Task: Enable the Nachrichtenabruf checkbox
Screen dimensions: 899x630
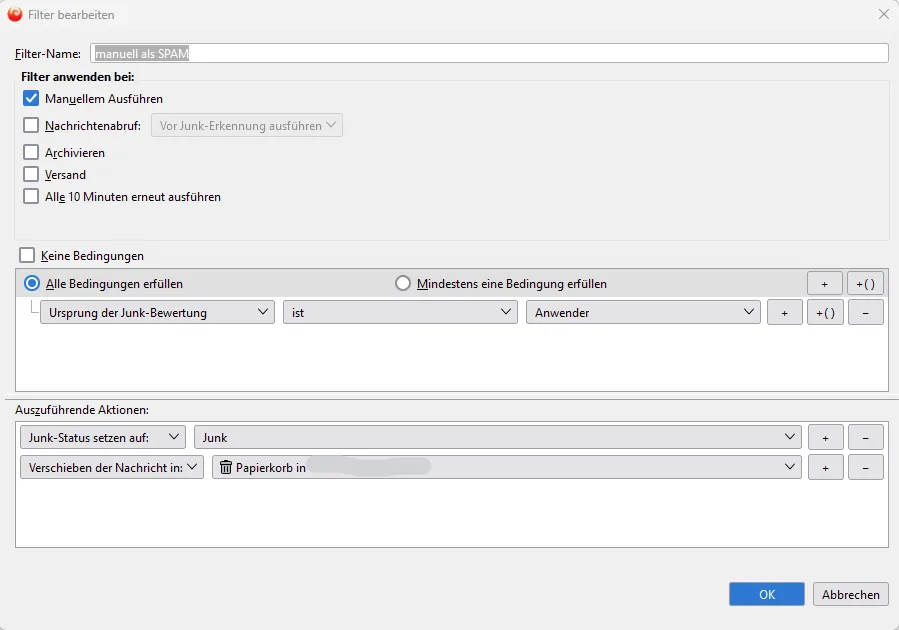Action: (x=31, y=125)
